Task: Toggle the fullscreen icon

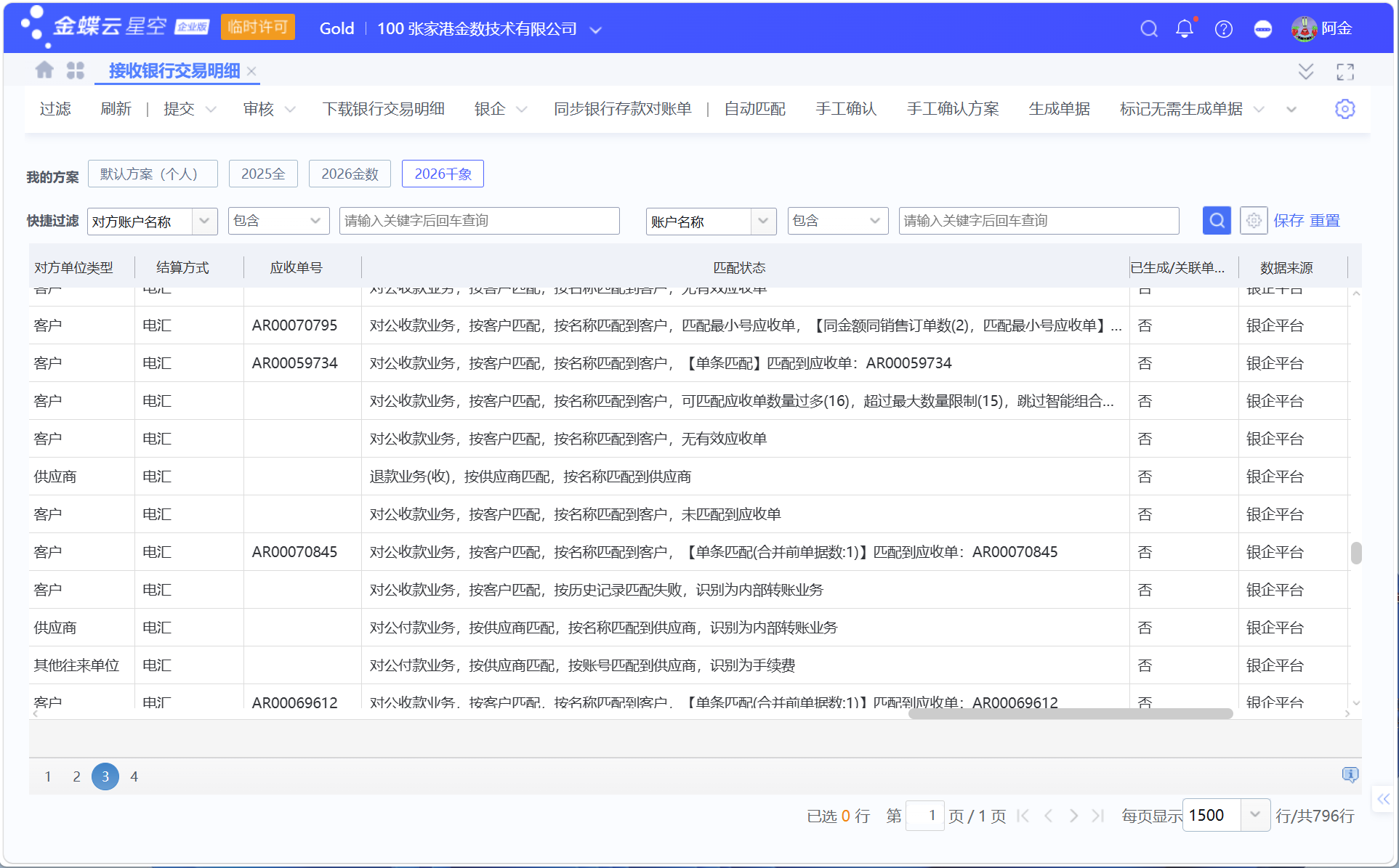Action: tap(1345, 71)
